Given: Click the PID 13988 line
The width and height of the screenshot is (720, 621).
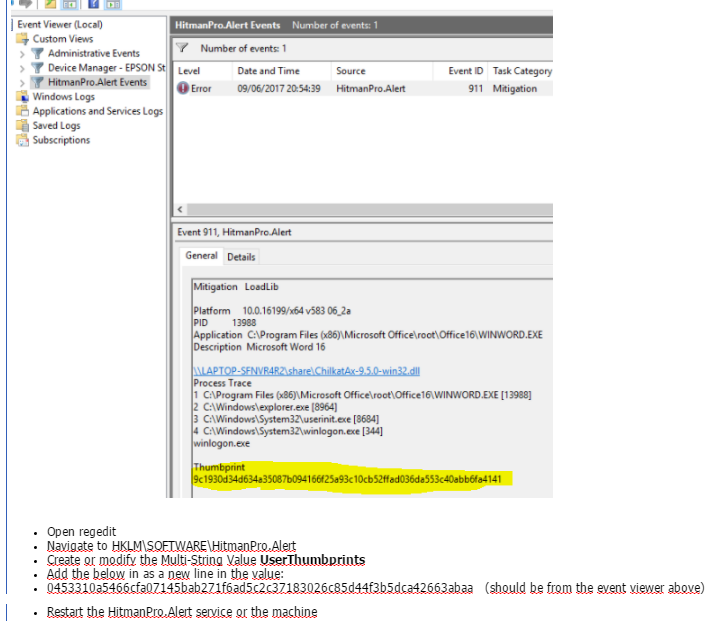Looking at the screenshot, I should [x=225, y=322].
